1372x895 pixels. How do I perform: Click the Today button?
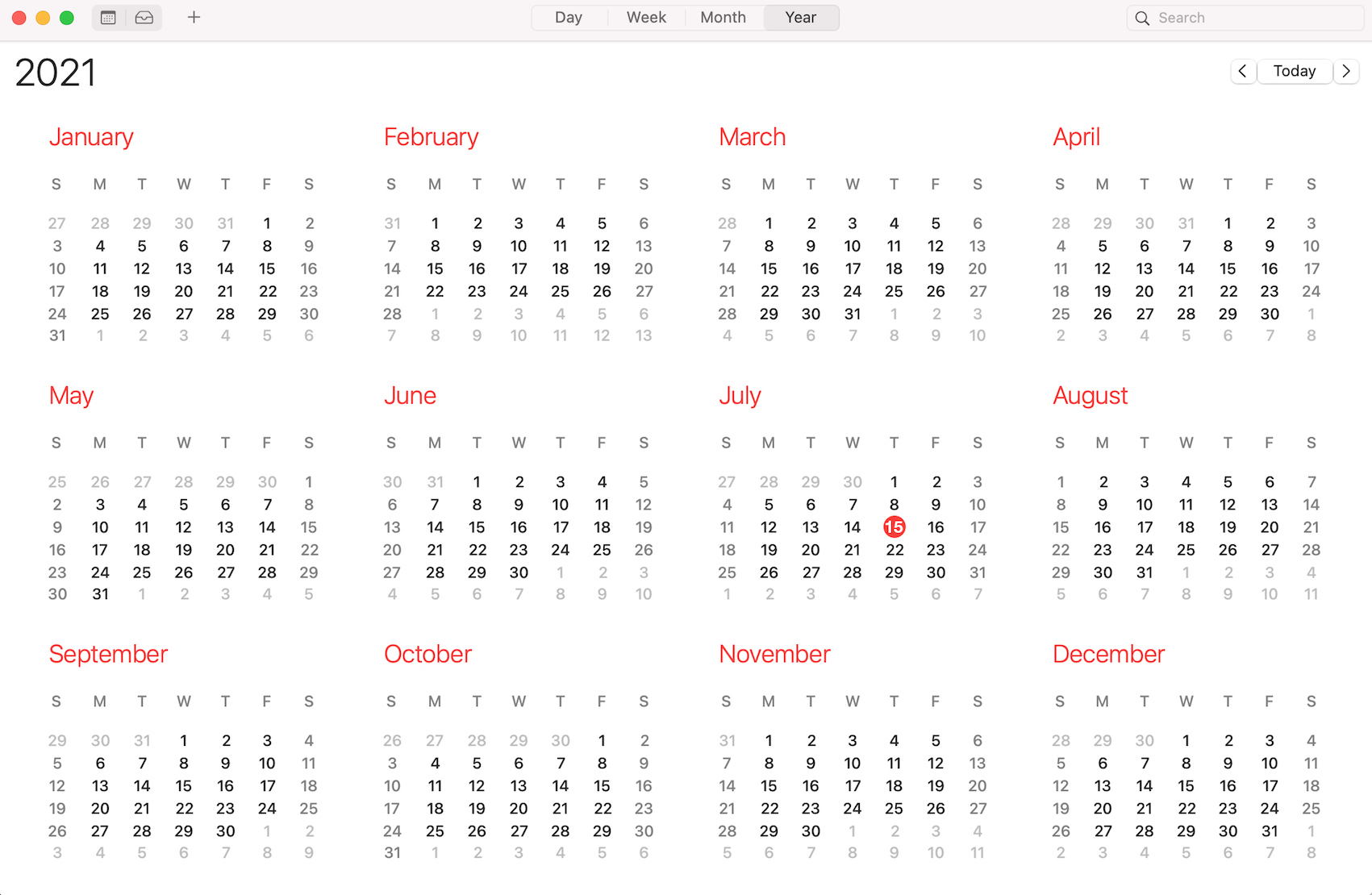click(1294, 71)
